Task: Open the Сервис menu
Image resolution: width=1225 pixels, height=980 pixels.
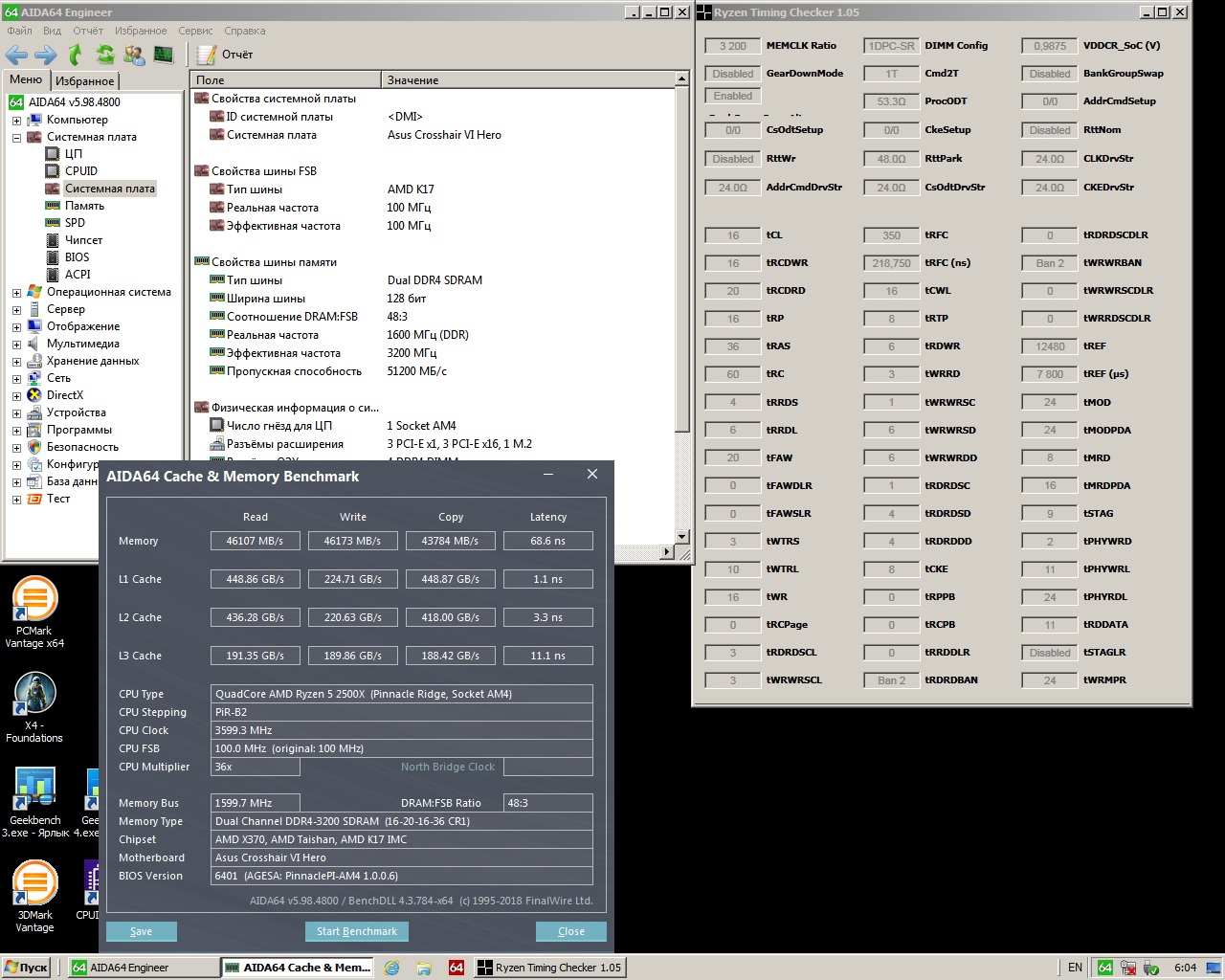Action: [195, 31]
